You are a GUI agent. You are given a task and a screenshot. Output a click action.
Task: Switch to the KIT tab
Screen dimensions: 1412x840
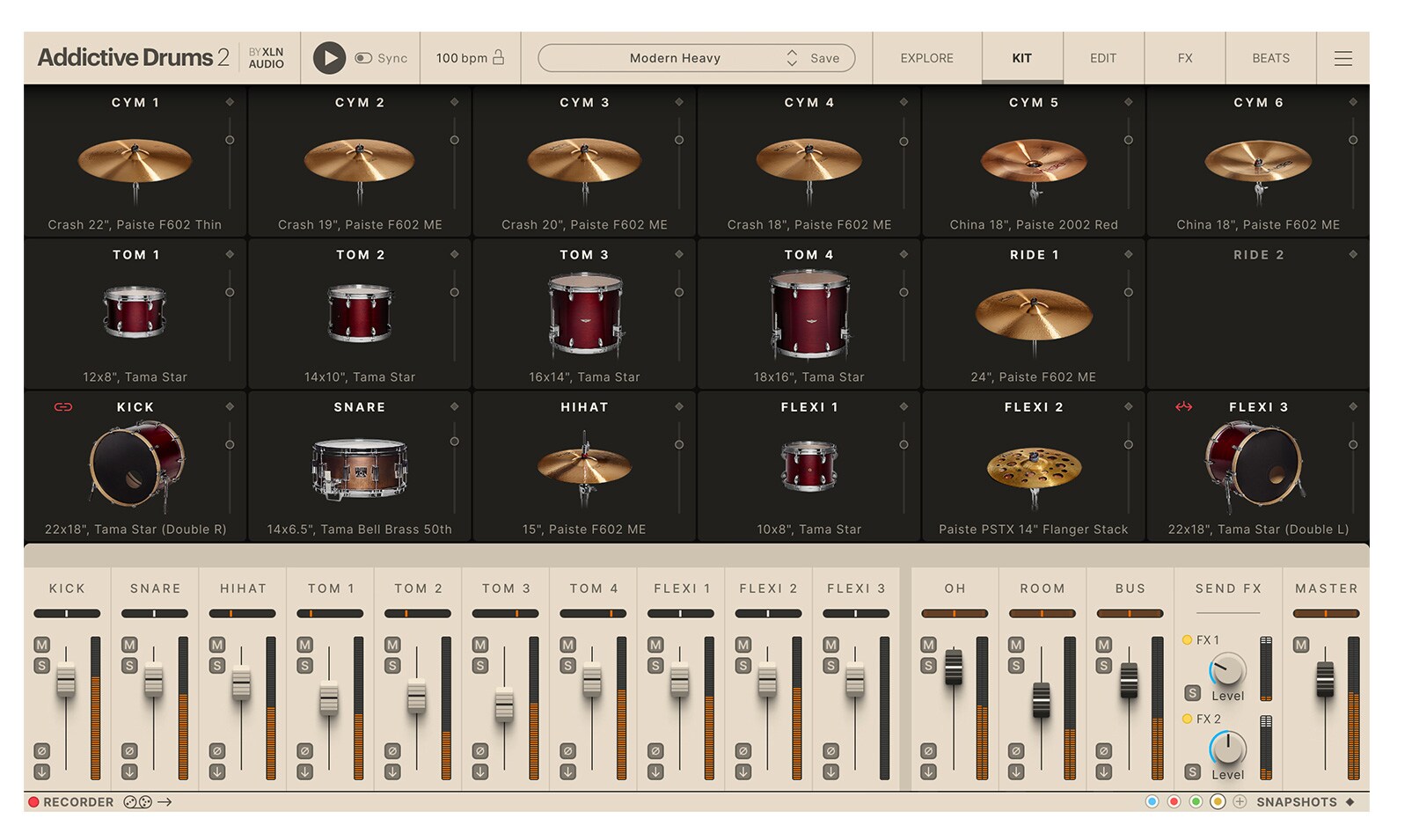click(x=1021, y=58)
